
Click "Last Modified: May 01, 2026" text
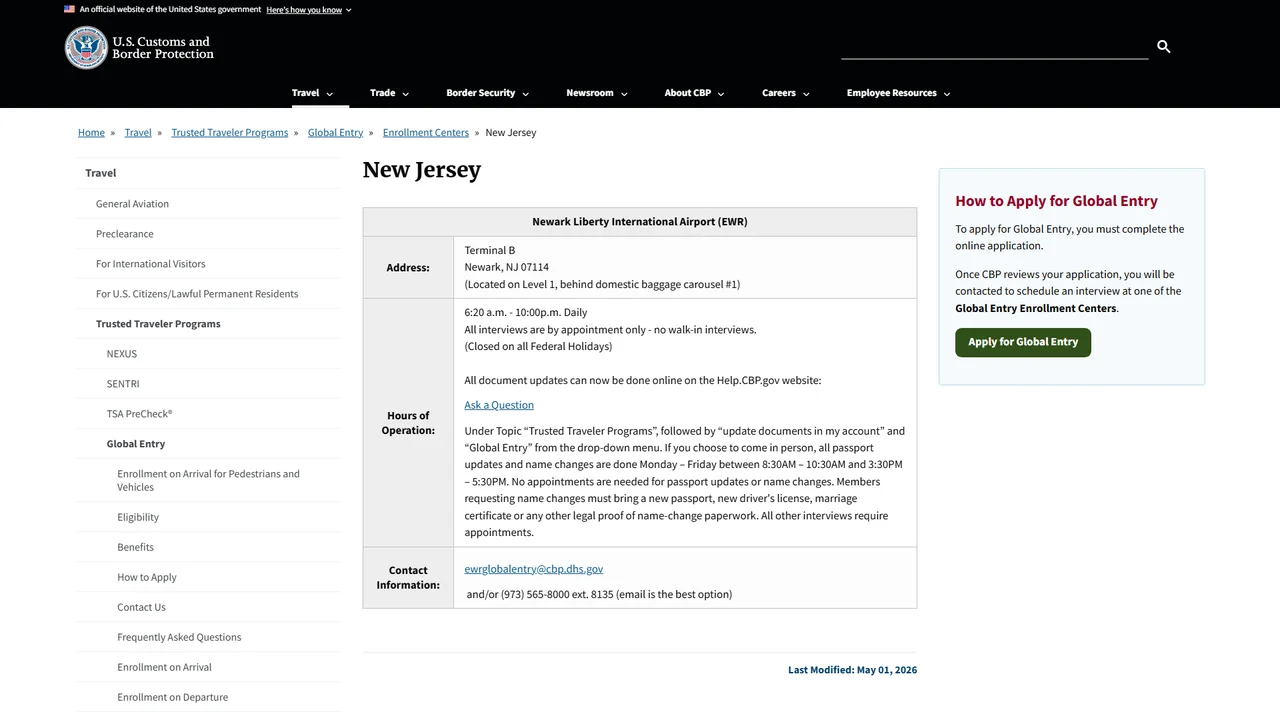pyautogui.click(x=852, y=670)
